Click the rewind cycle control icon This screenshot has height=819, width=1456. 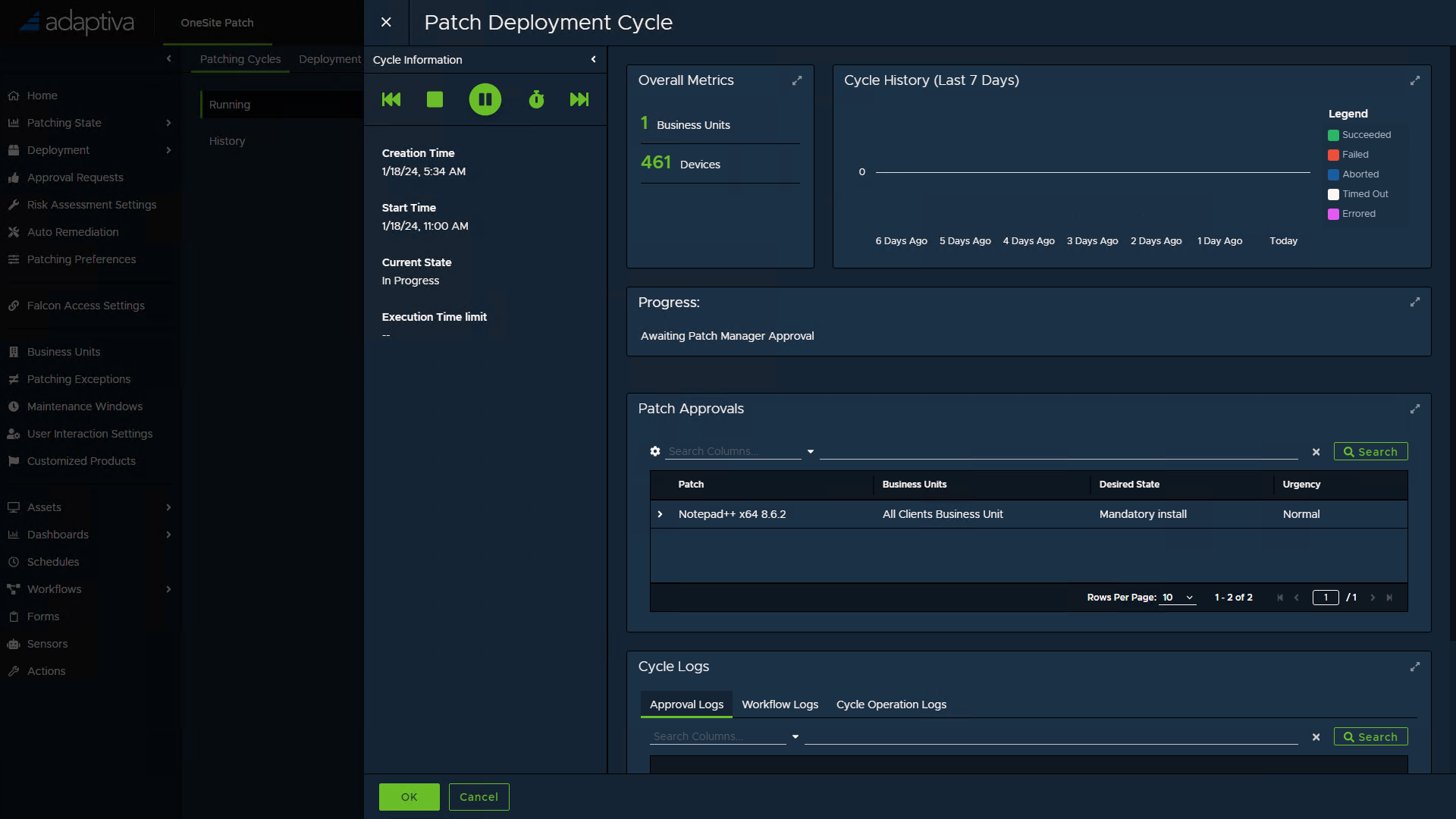(x=391, y=99)
